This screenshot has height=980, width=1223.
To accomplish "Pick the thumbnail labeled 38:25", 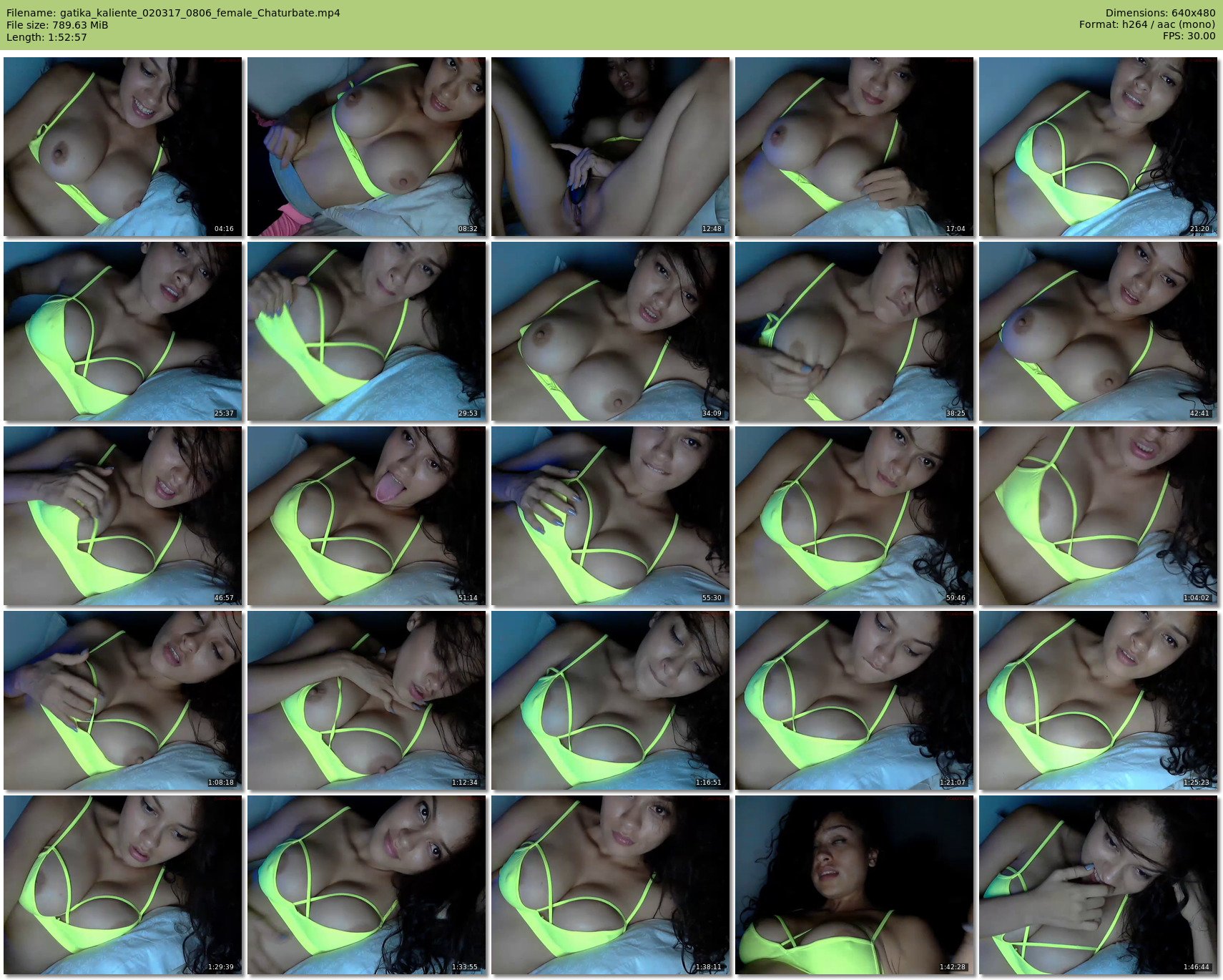I will pyautogui.click(x=855, y=331).
